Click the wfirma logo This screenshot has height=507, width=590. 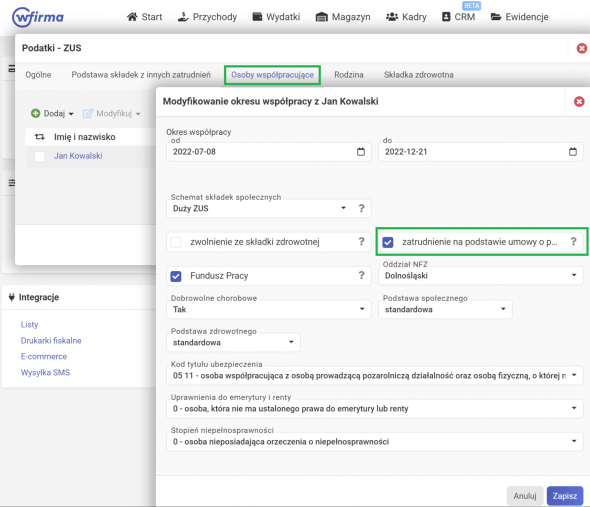38,17
